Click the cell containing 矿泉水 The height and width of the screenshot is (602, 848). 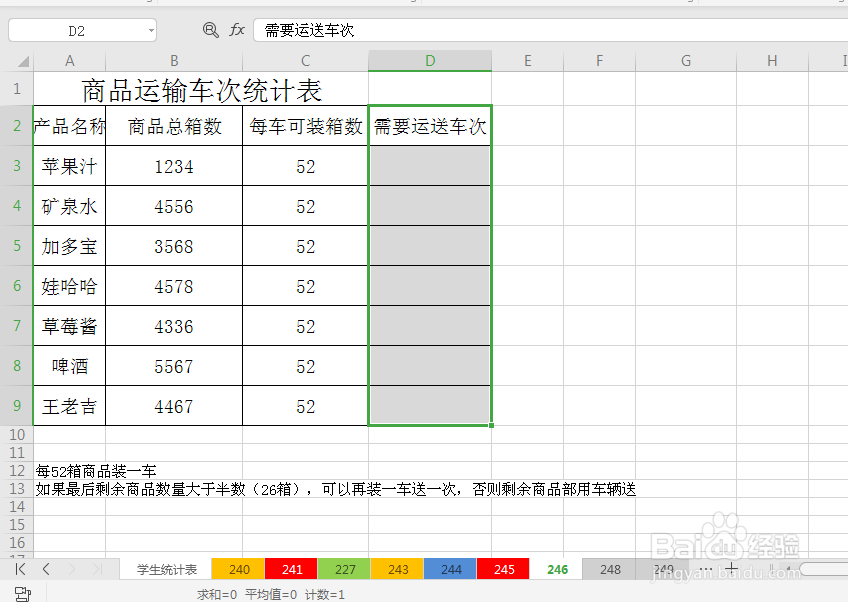pyautogui.click(x=70, y=206)
